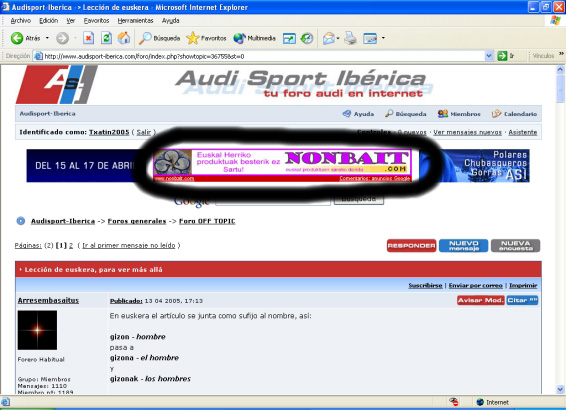
Task: Open the Mail icon dropdown arrow
Action: click(338, 38)
